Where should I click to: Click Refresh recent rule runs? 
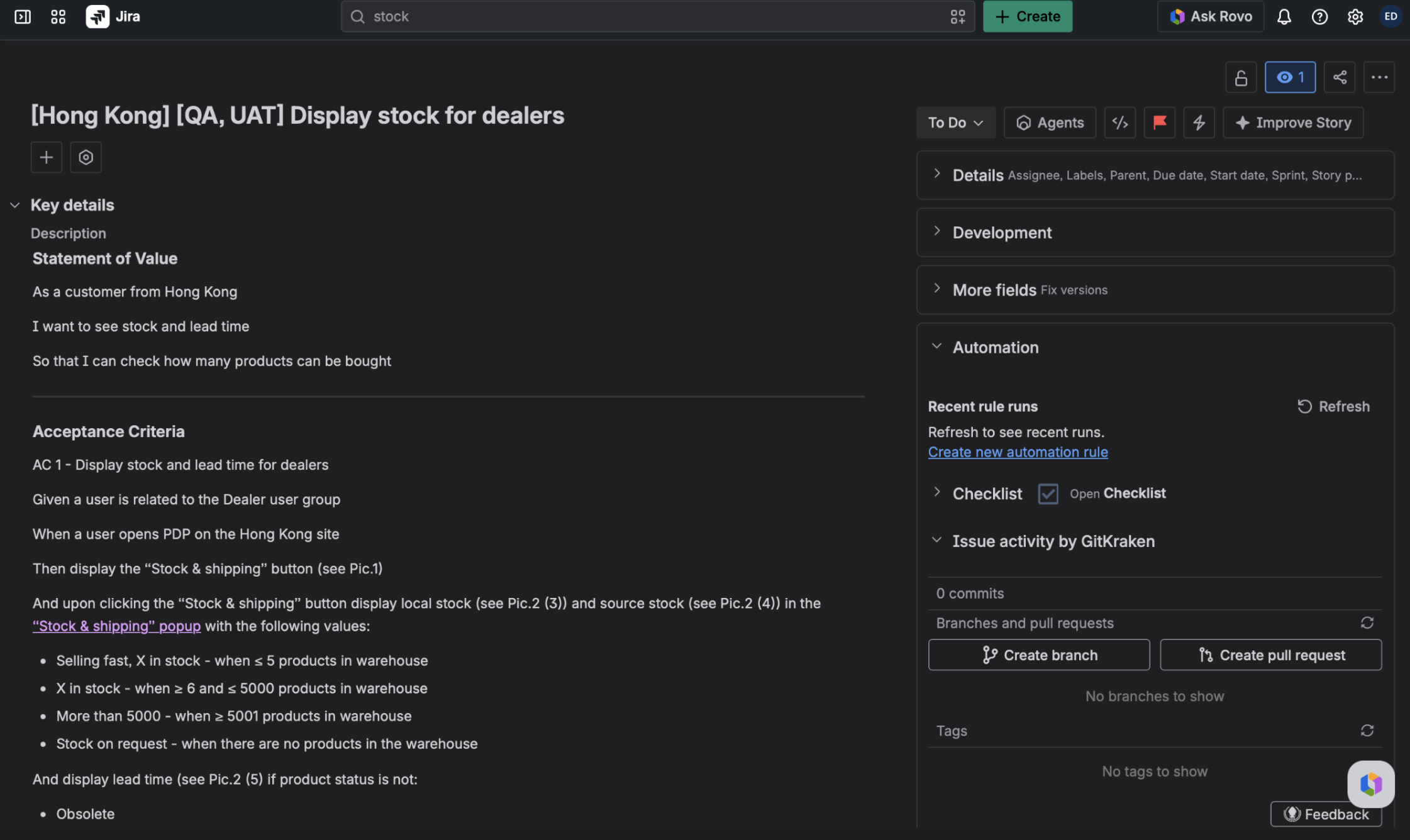[x=1333, y=407]
